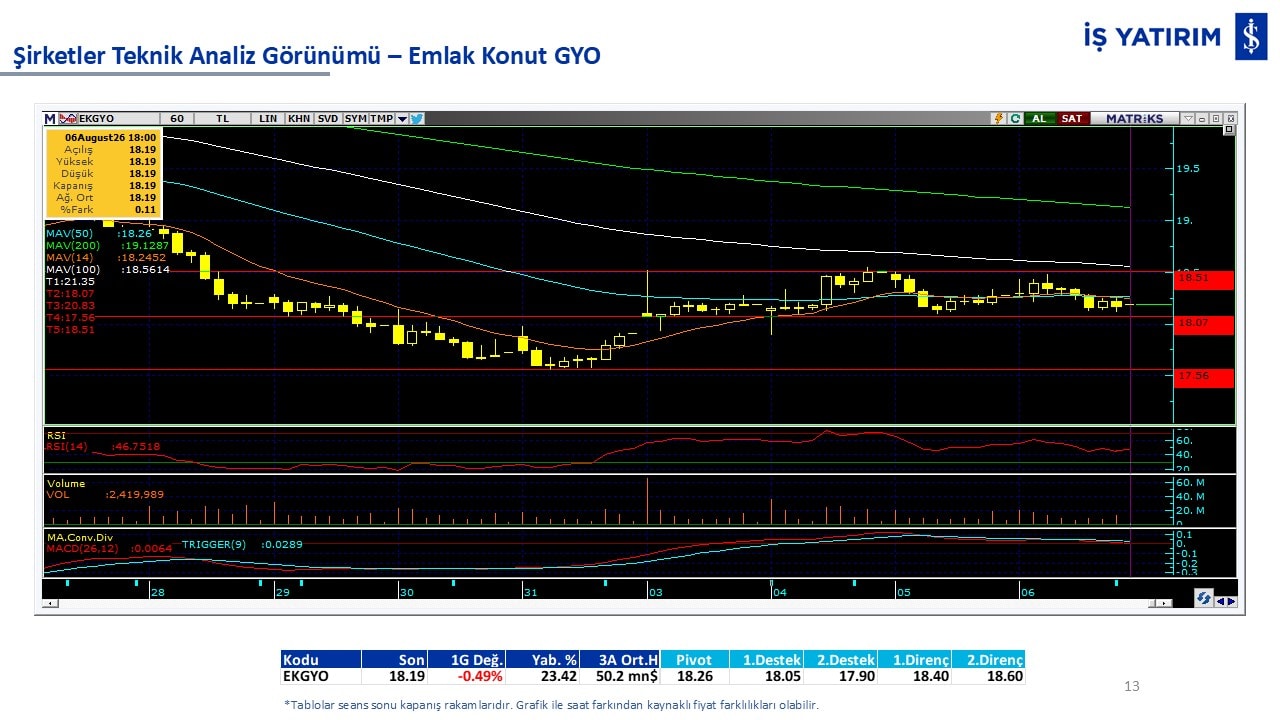Click the 31 date marker on timeline
Screen dimensions: 1280x720
(530, 592)
